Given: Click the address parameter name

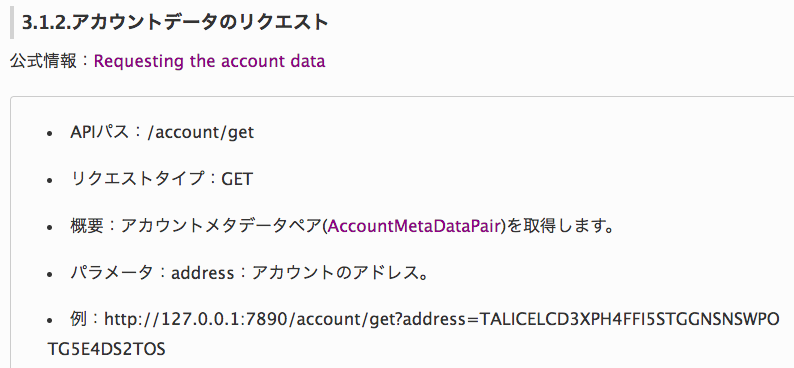Looking at the screenshot, I should click(203, 273).
